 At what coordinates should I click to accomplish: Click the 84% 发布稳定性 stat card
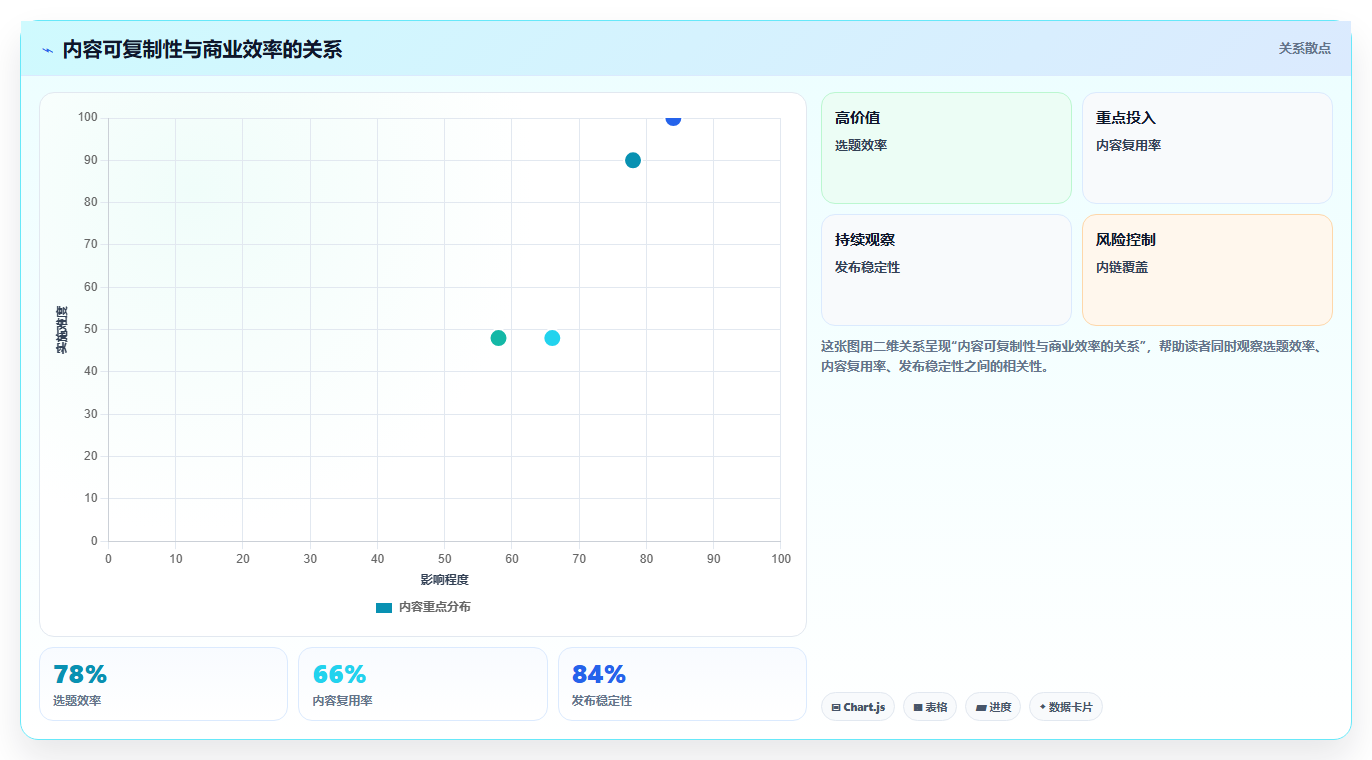682,684
